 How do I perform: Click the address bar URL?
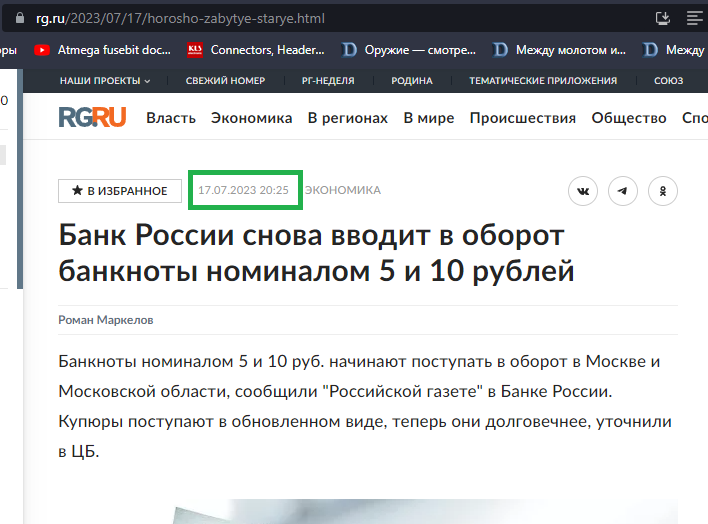pos(180,19)
